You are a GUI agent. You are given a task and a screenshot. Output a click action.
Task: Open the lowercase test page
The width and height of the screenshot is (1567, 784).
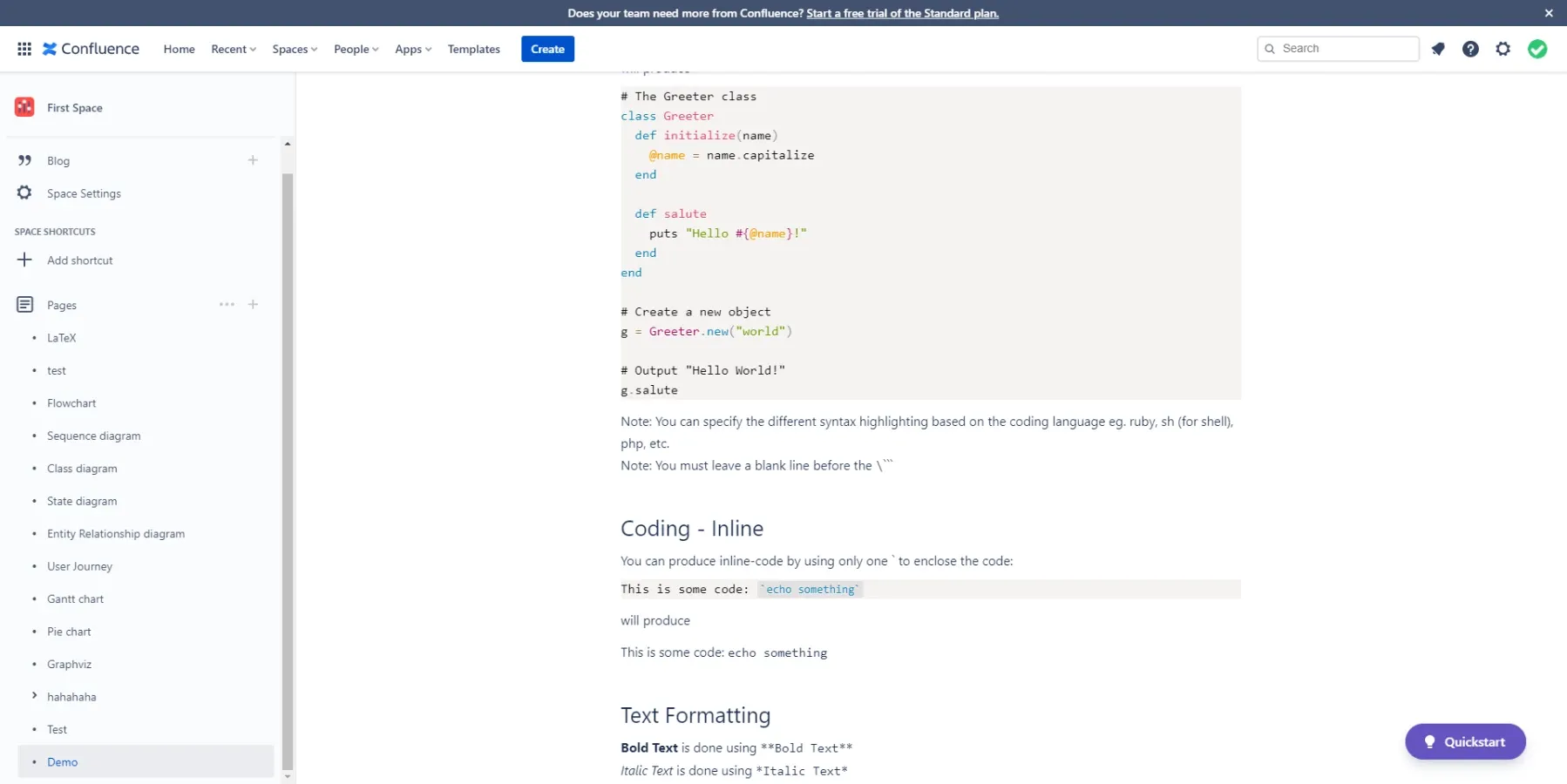[x=57, y=370]
